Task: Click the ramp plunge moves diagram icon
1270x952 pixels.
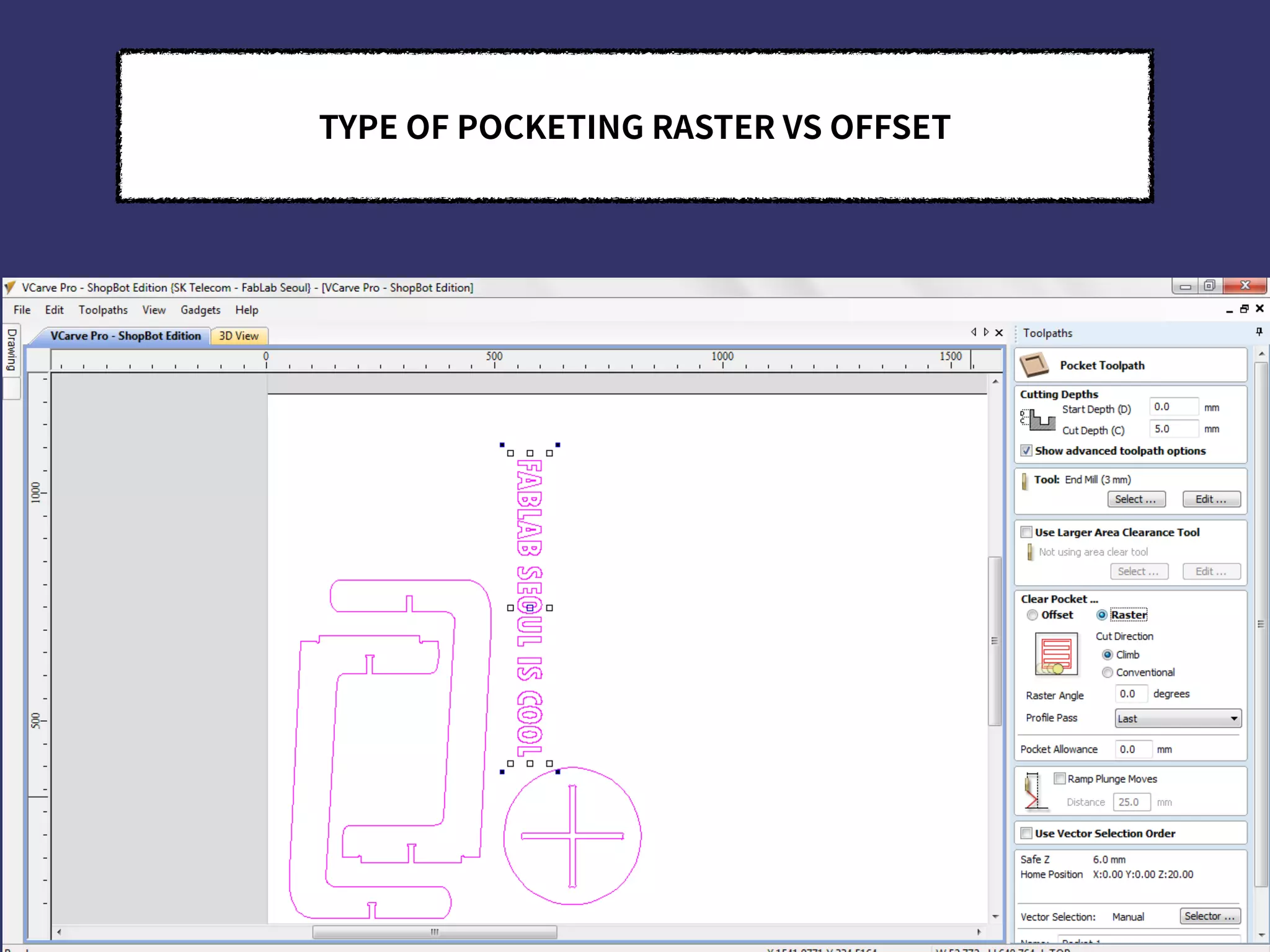Action: [1034, 791]
